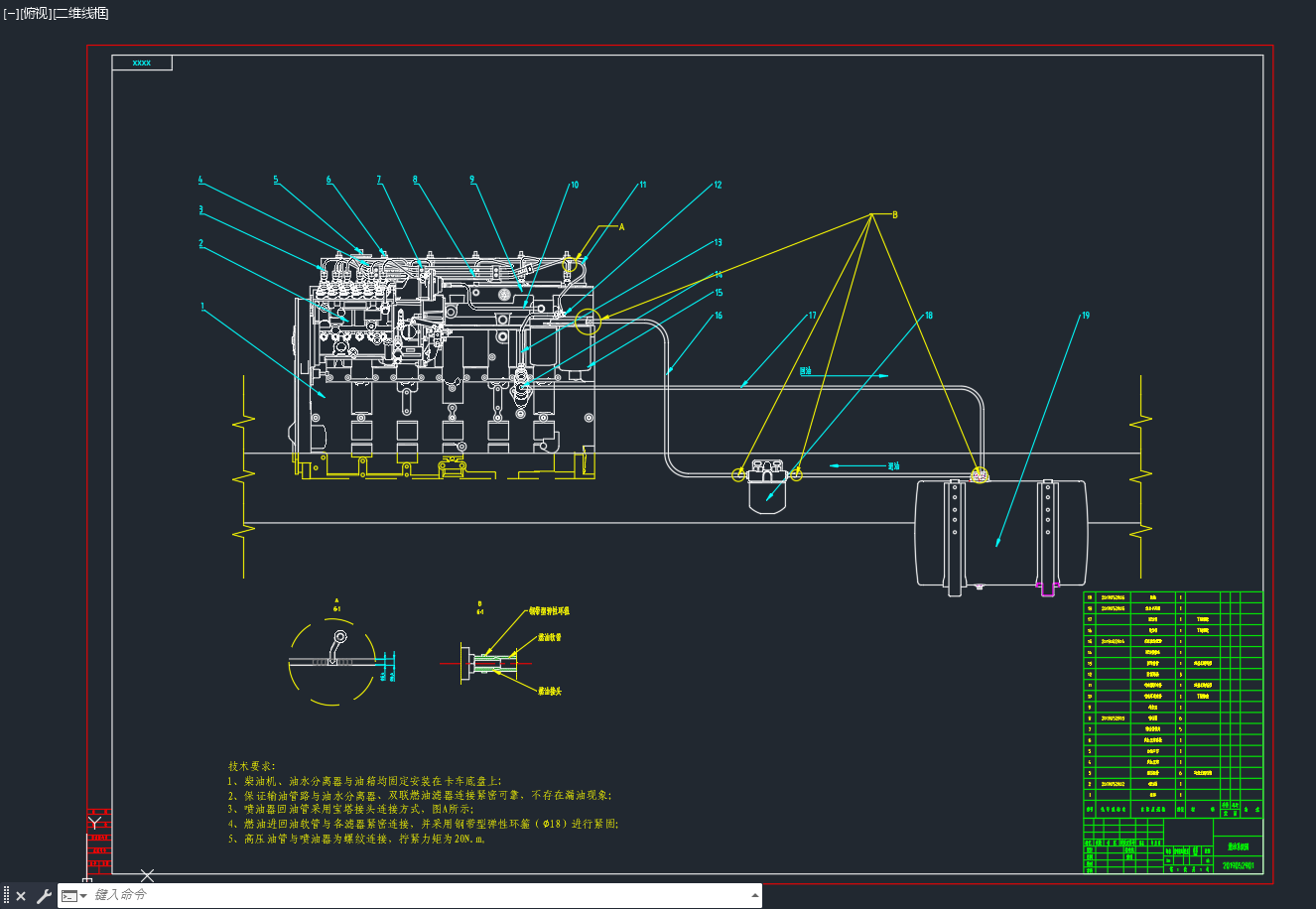The height and width of the screenshot is (909, 1316).
Task: Open the [-] viewport controls menu
Action: (12, 13)
